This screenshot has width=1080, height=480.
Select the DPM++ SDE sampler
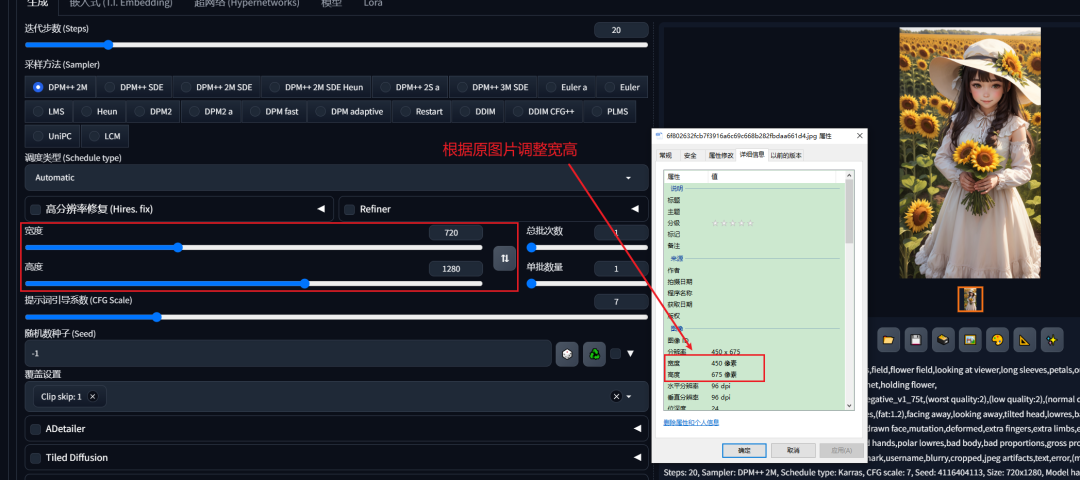(134, 87)
